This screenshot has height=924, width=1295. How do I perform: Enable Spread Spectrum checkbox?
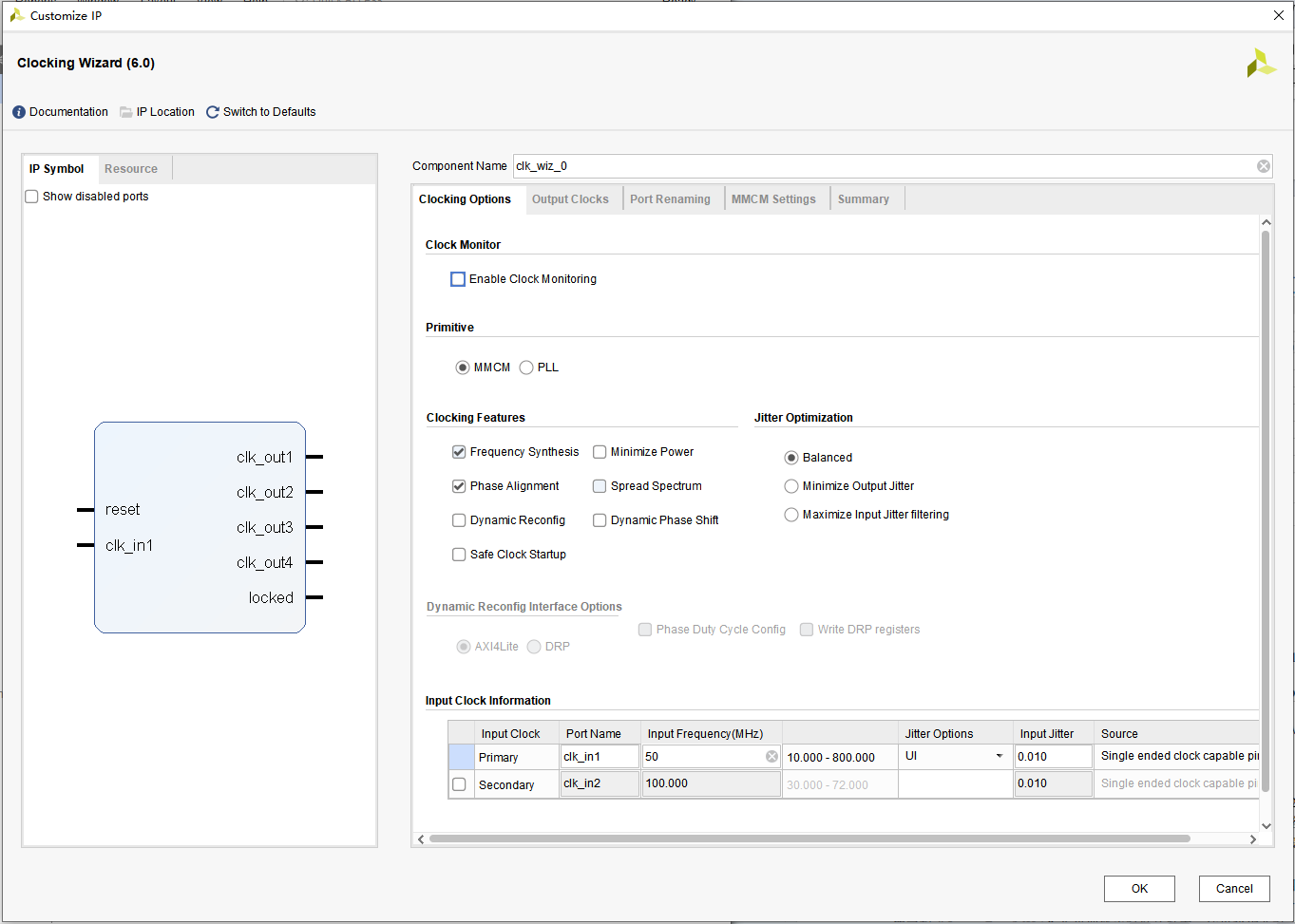point(600,486)
